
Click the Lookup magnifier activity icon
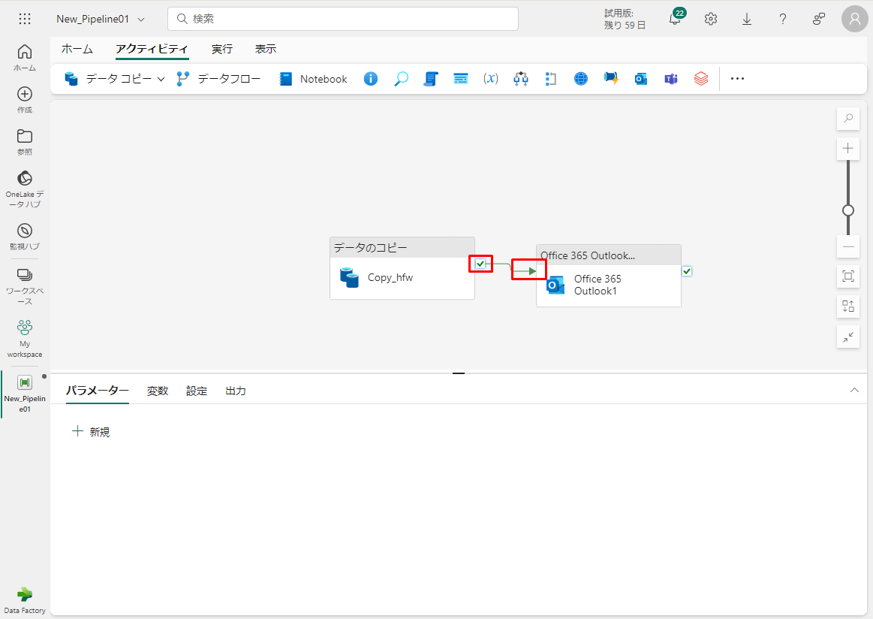click(x=401, y=79)
